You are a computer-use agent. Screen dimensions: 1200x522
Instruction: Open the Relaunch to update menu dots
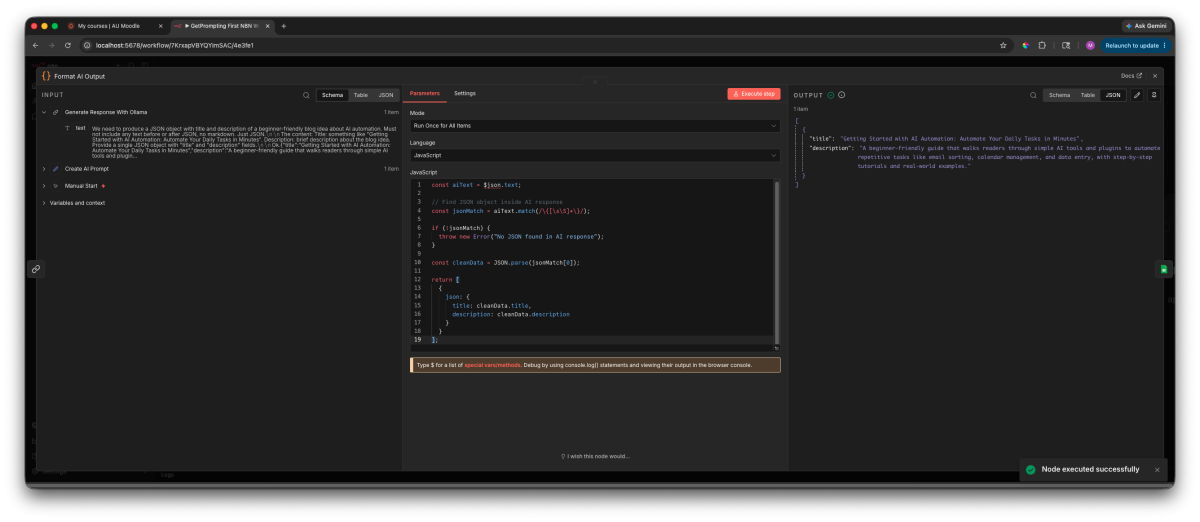[1165, 45]
